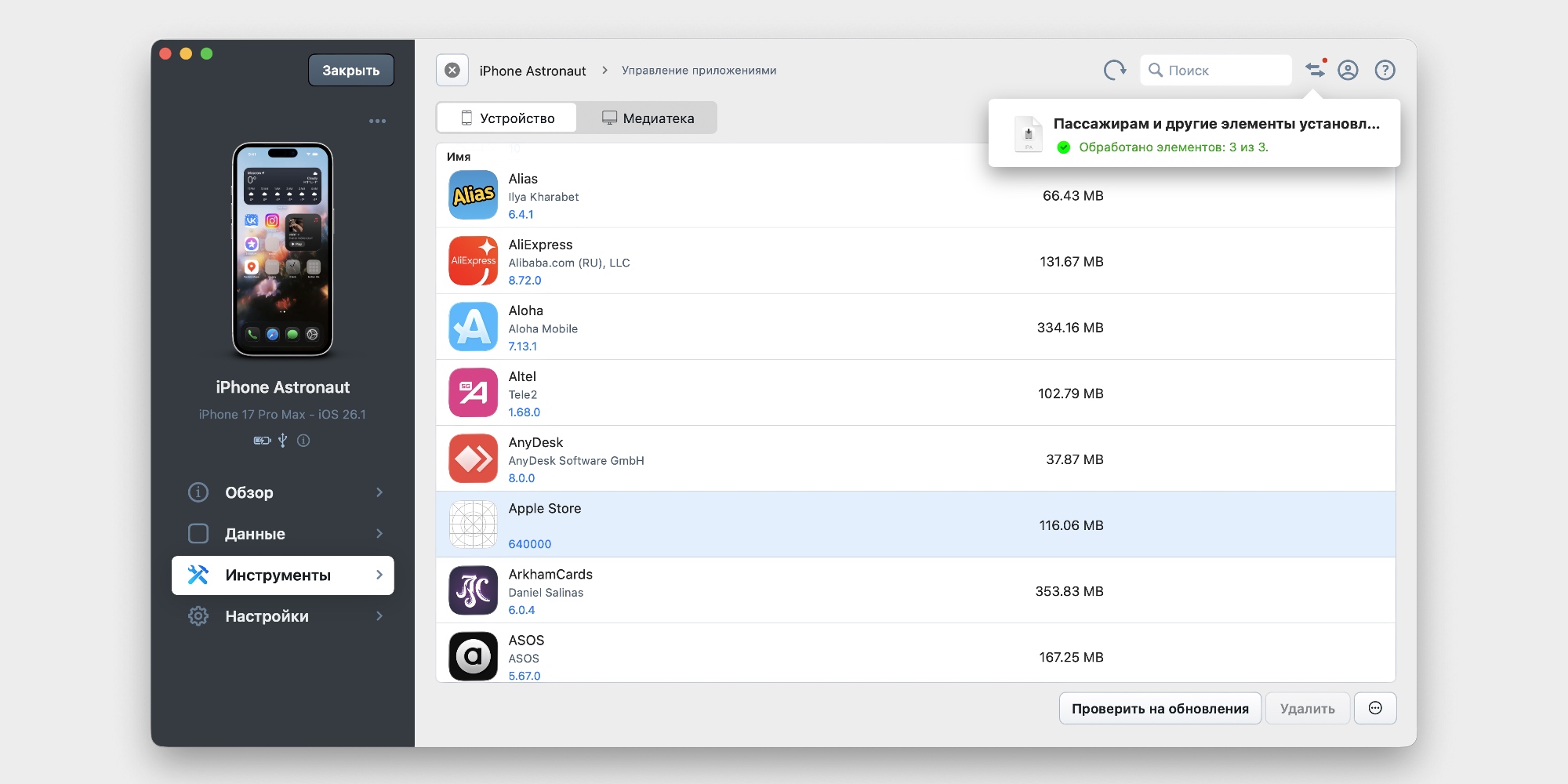This screenshot has height=784, width=1568.
Task: Click the iPhone screen preview thumbnail
Action: point(283,249)
